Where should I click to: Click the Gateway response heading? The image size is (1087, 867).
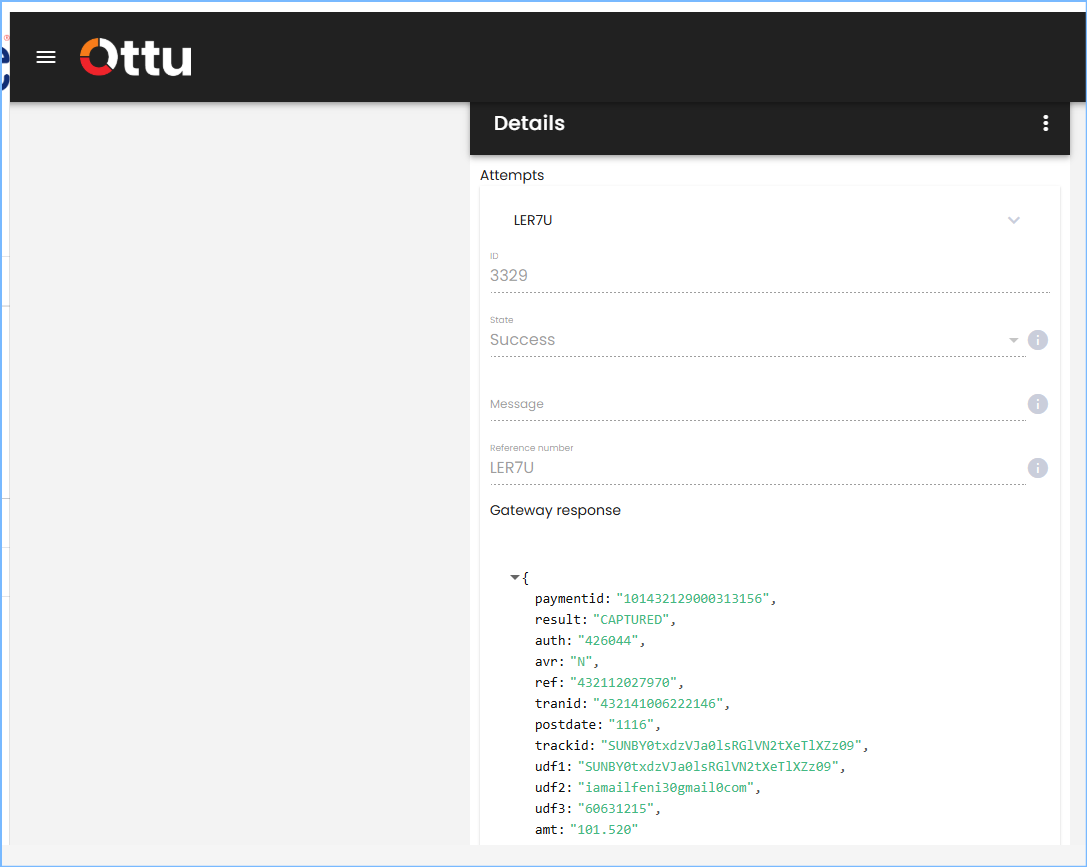555,510
